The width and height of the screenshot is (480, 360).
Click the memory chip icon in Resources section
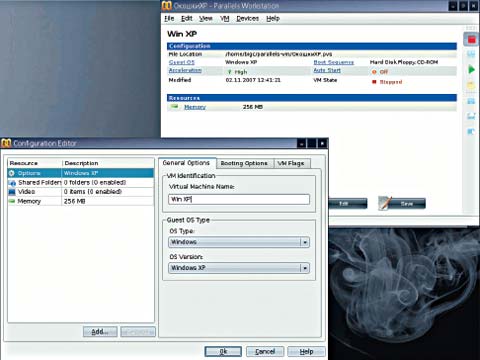[174, 107]
